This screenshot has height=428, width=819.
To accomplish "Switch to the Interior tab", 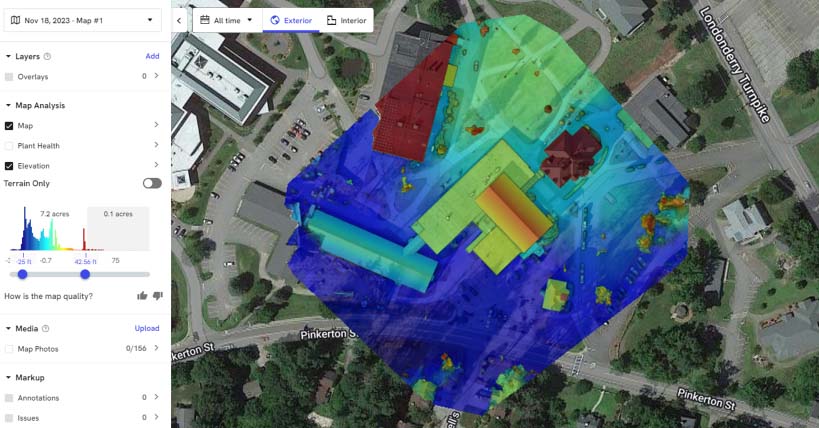I will (x=347, y=20).
